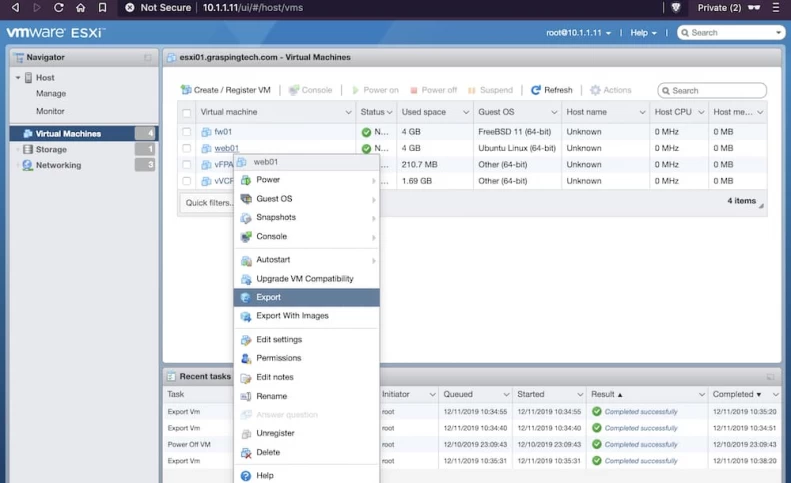Select Export from context menu
The height and width of the screenshot is (483, 791).
click(307, 297)
